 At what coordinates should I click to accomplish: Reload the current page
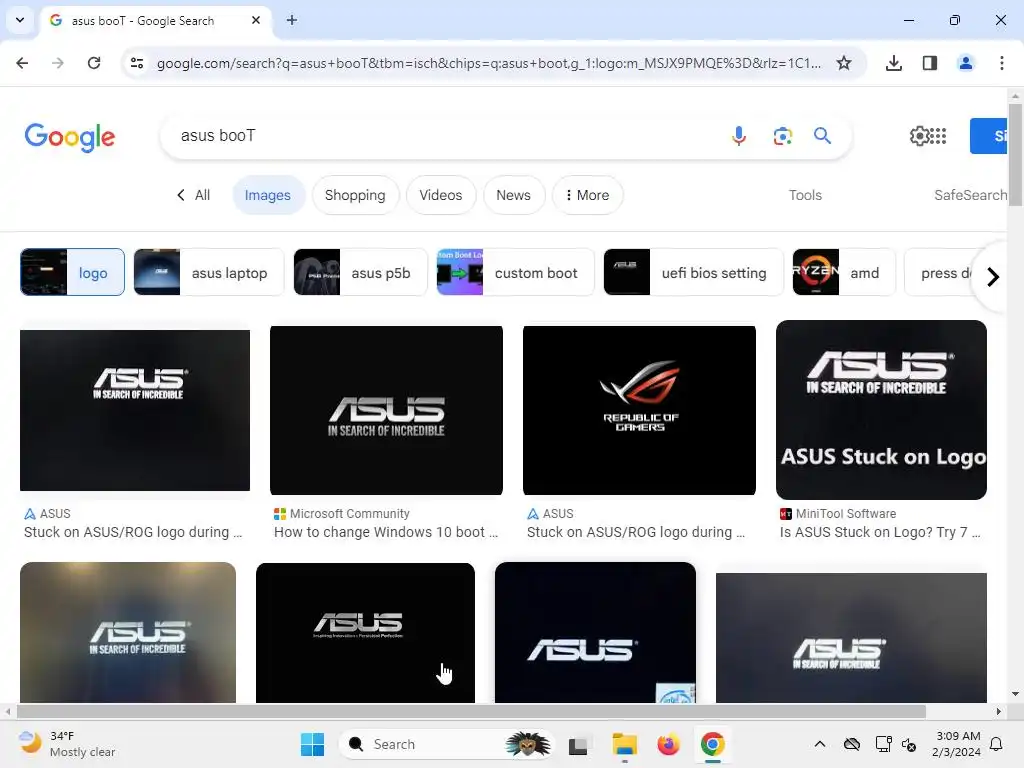click(x=94, y=63)
